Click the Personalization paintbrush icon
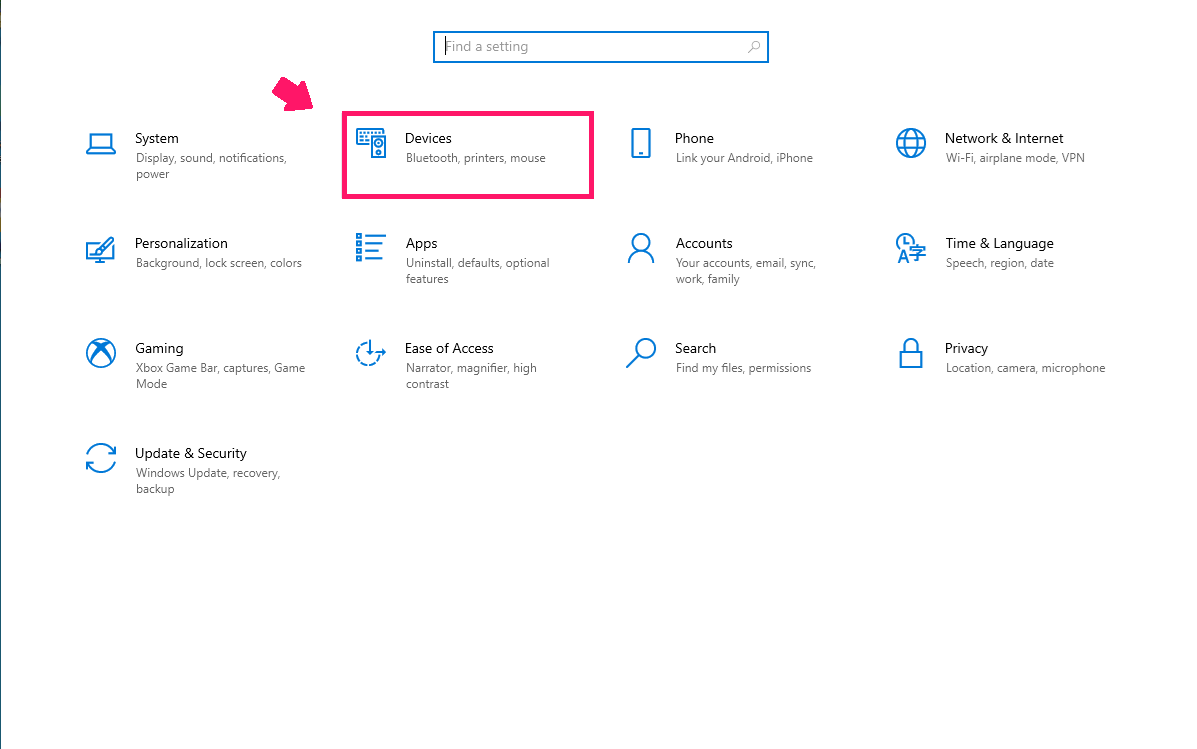 101,249
